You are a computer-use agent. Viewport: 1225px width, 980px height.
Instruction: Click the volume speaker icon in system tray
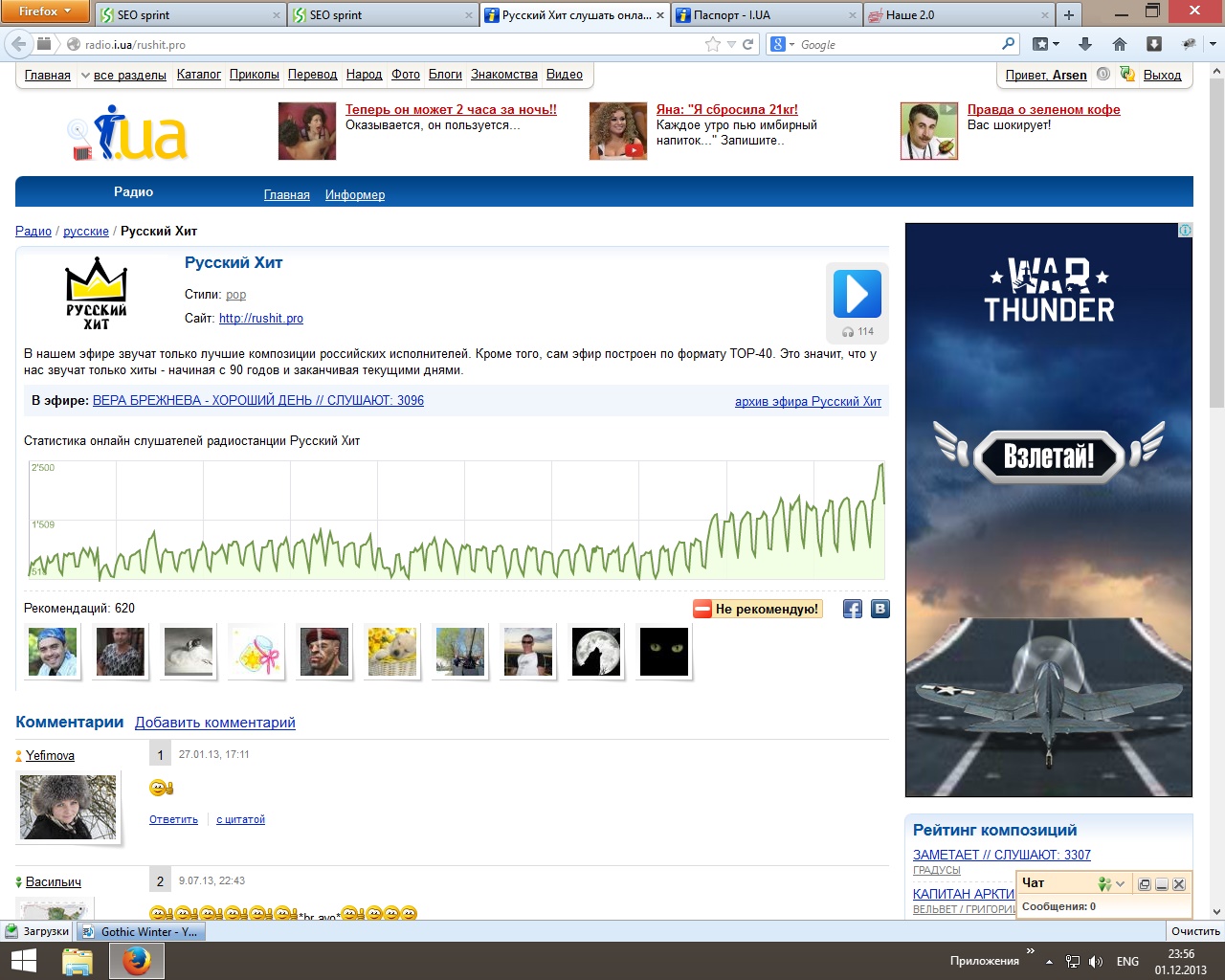(1096, 962)
